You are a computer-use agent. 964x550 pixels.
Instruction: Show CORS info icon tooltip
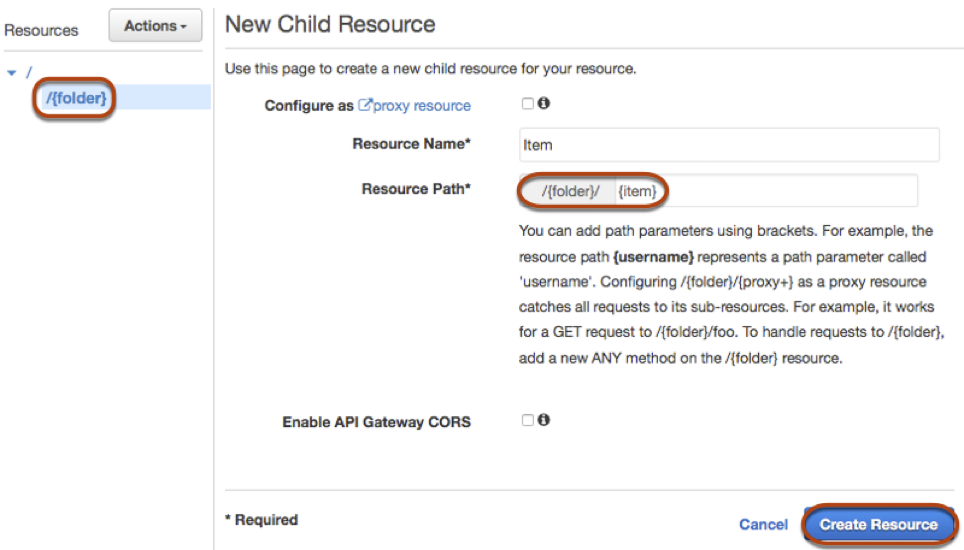(543, 420)
